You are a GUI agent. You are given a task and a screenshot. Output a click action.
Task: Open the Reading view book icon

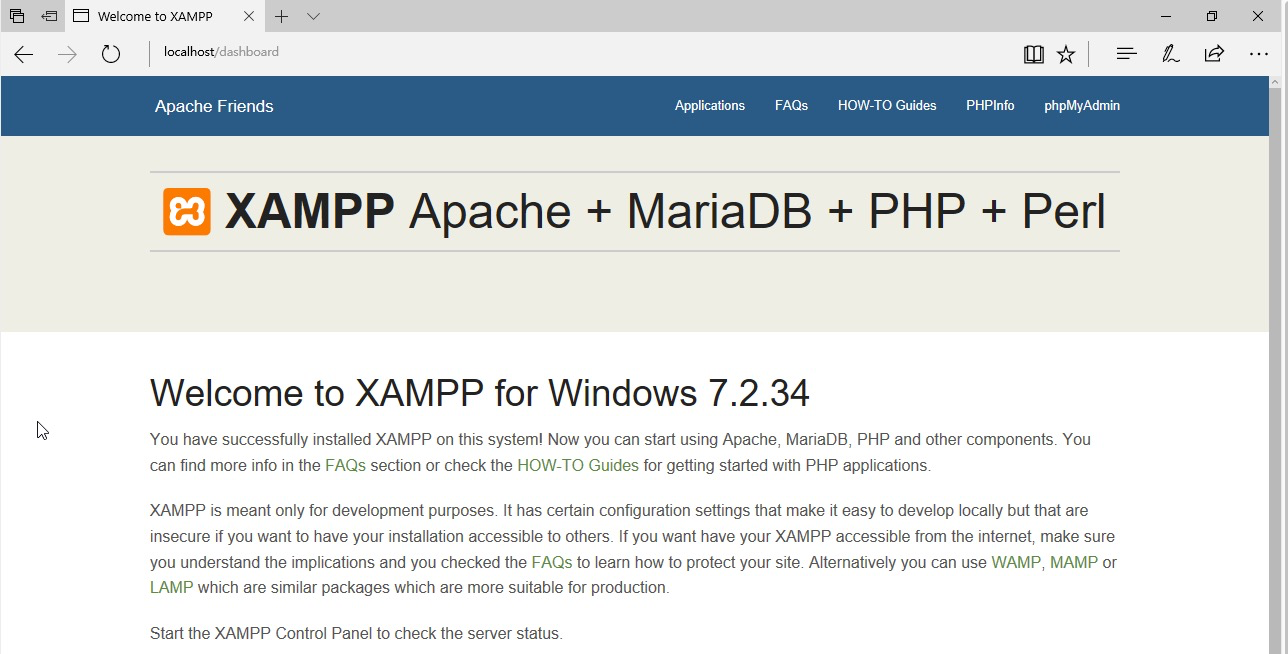(1034, 54)
